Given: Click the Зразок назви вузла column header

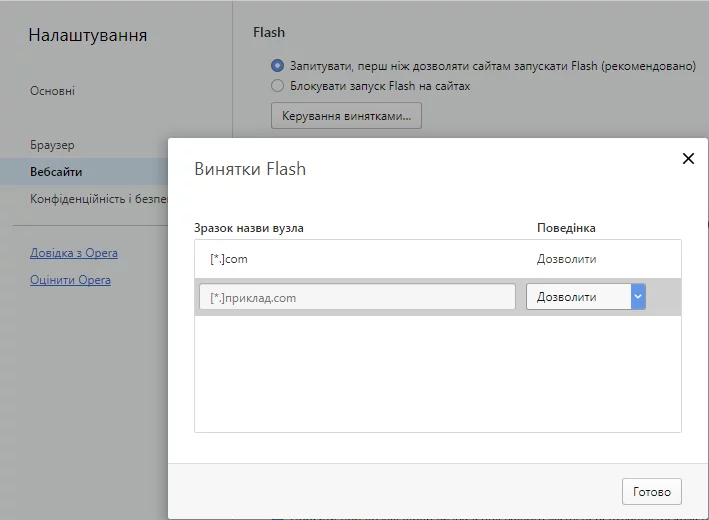Looking at the screenshot, I should (x=249, y=228).
